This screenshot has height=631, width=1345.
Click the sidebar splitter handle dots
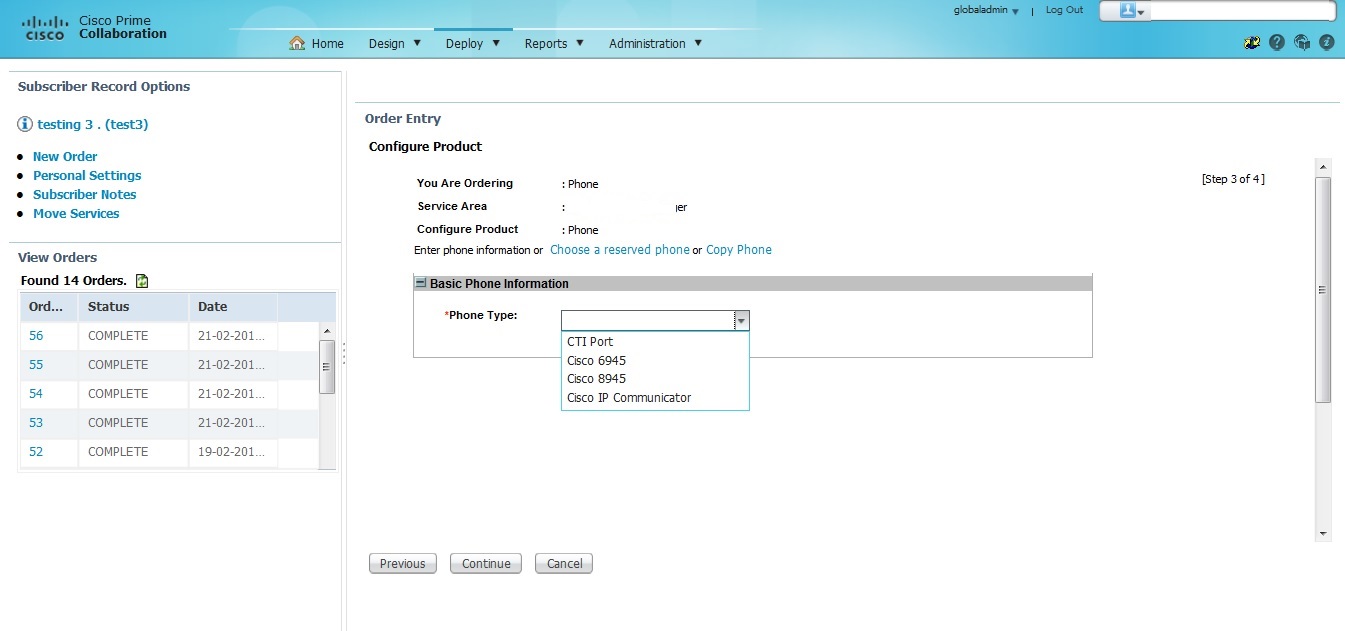pos(344,353)
